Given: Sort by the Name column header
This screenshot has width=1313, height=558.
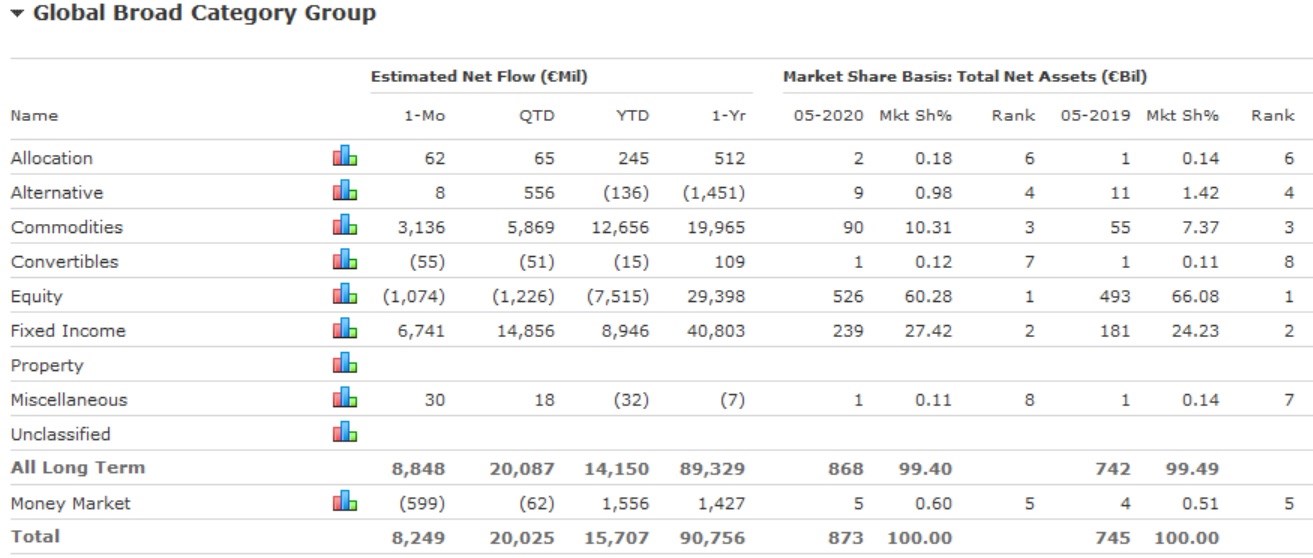Looking at the screenshot, I should (34, 116).
